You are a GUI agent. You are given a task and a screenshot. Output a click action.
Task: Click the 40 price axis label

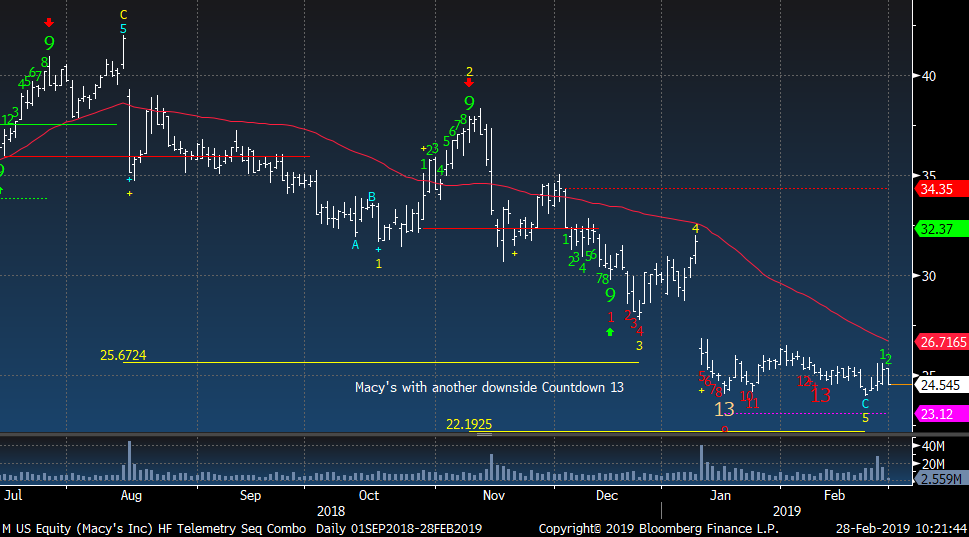click(929, 76)
